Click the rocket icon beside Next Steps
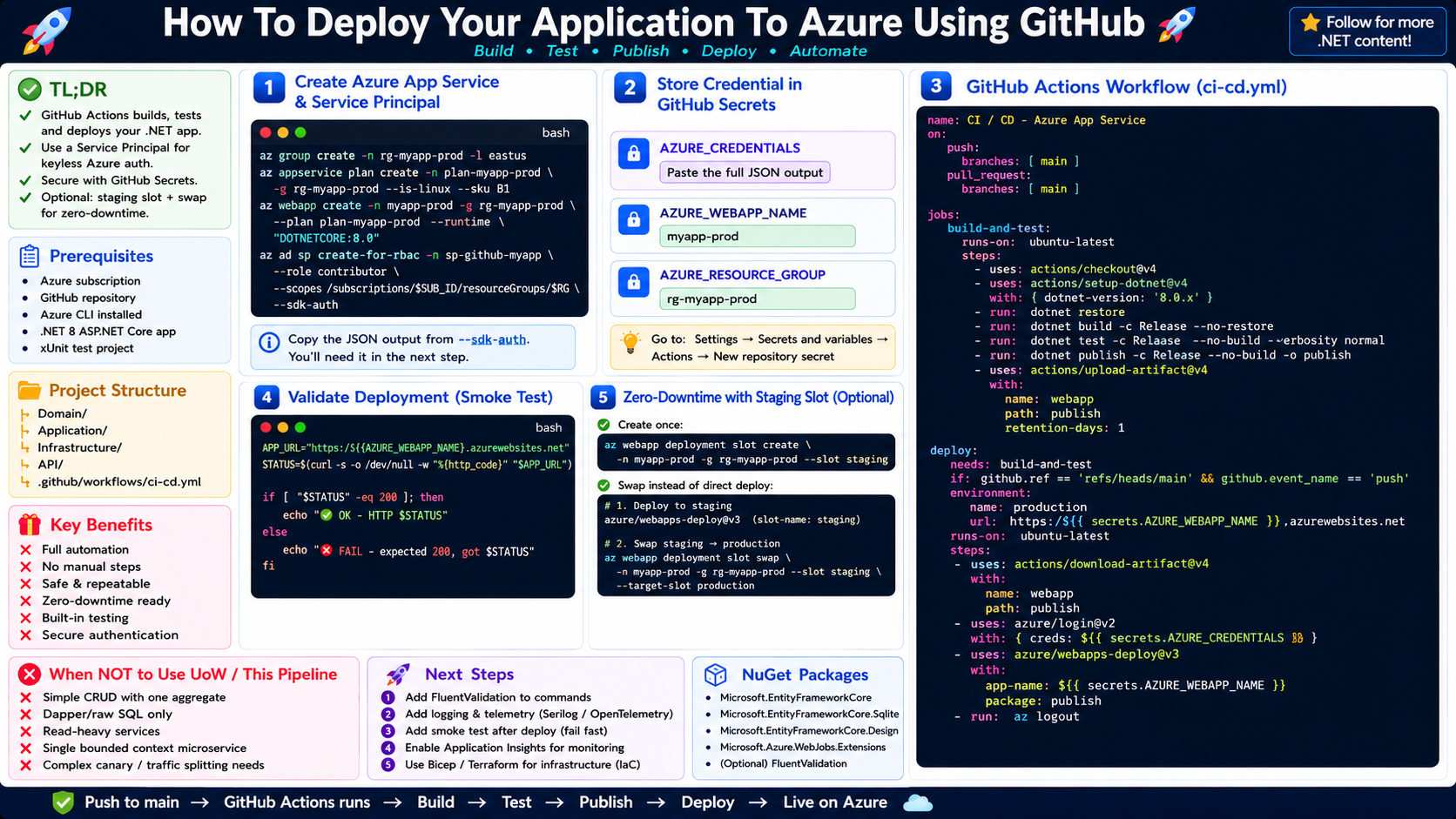The height and width of the screenshot is (819, 1456). tap(398, 674)
